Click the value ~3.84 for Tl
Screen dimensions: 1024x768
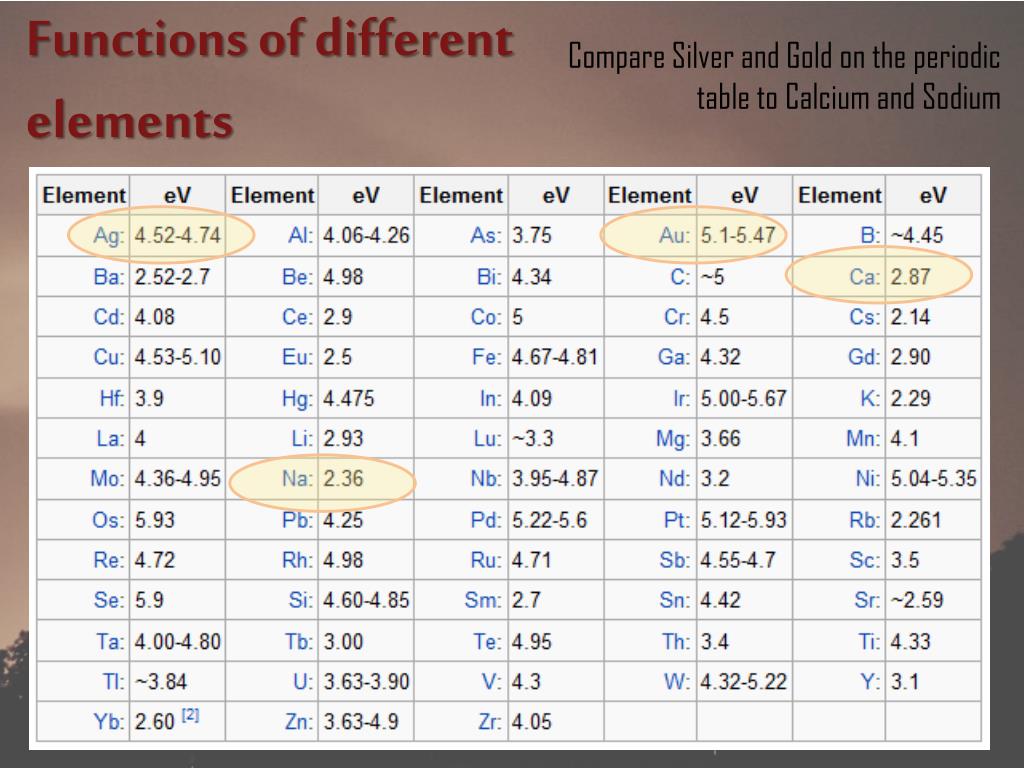tap(161, 682)
